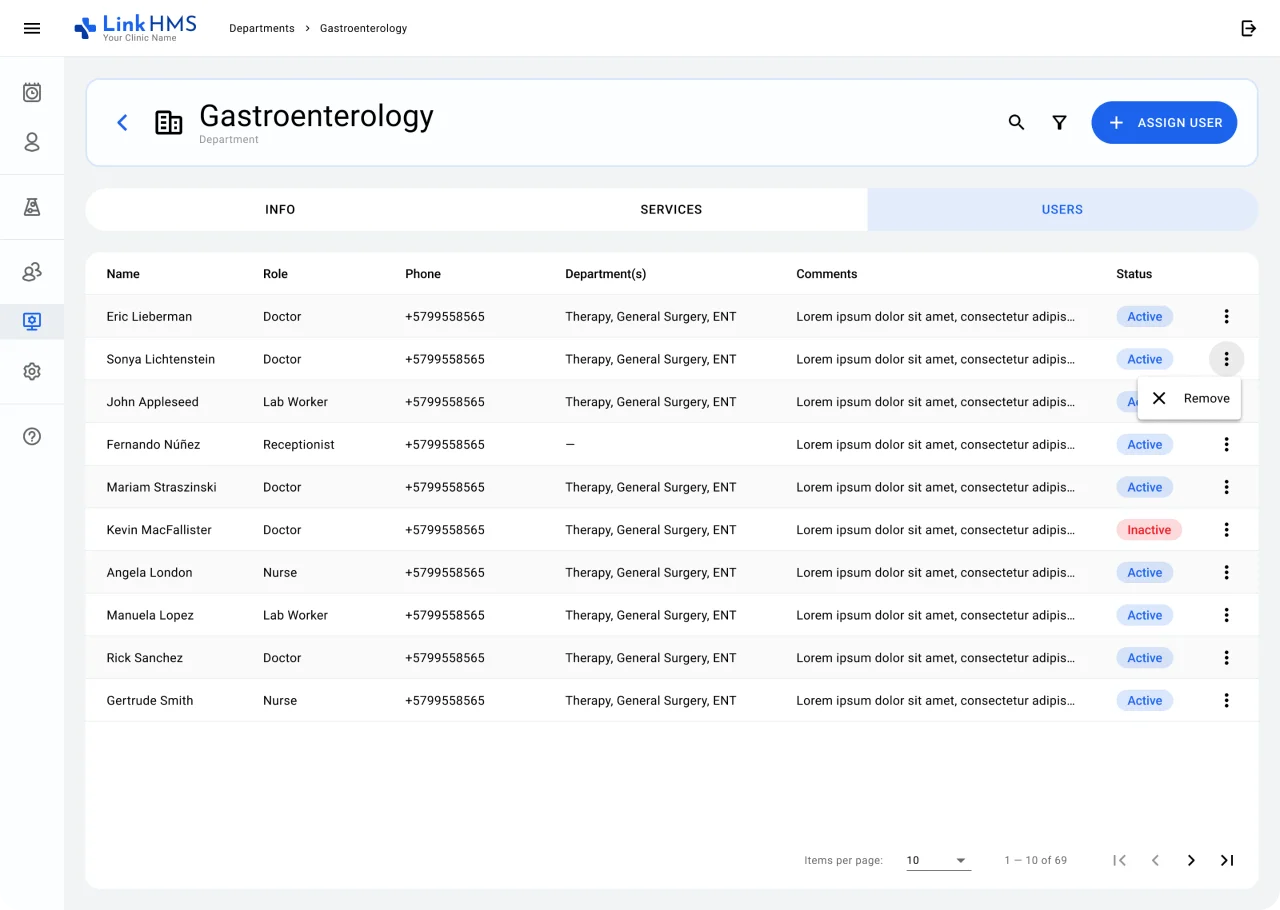Click the Link HMS logo
Image resolution: width=1280 pixels, height=910 pixels.
click(x=135, y=28)
